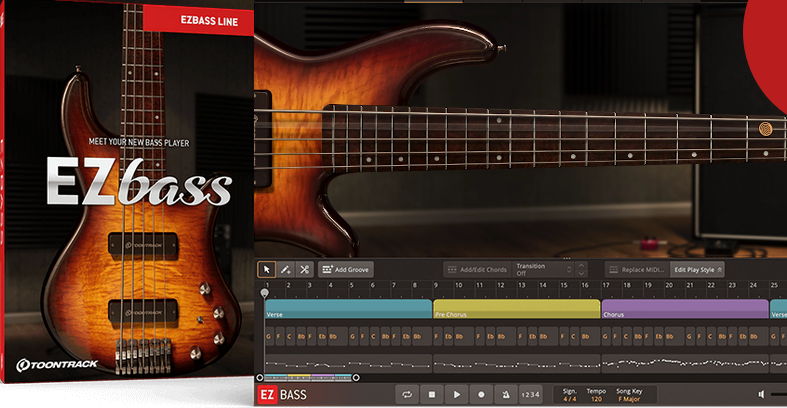This screenshot has width=787, height=408.
Task: Click bar 17 on the timeline ruler
Action: [606, 285]
